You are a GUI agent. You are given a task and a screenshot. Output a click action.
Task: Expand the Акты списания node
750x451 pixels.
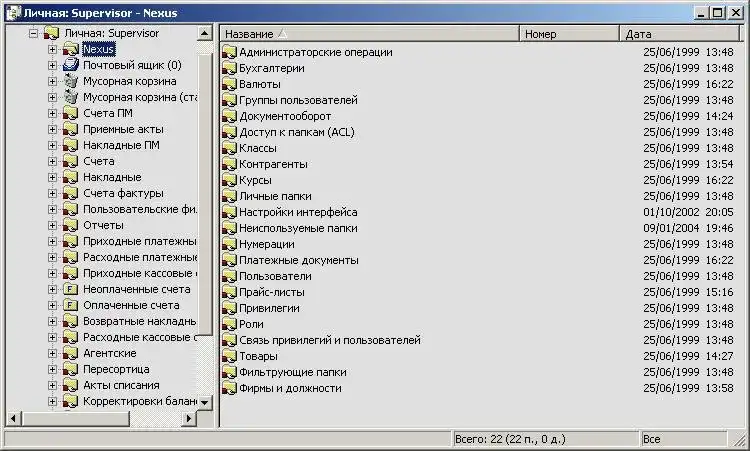click(x=52, y=385)
